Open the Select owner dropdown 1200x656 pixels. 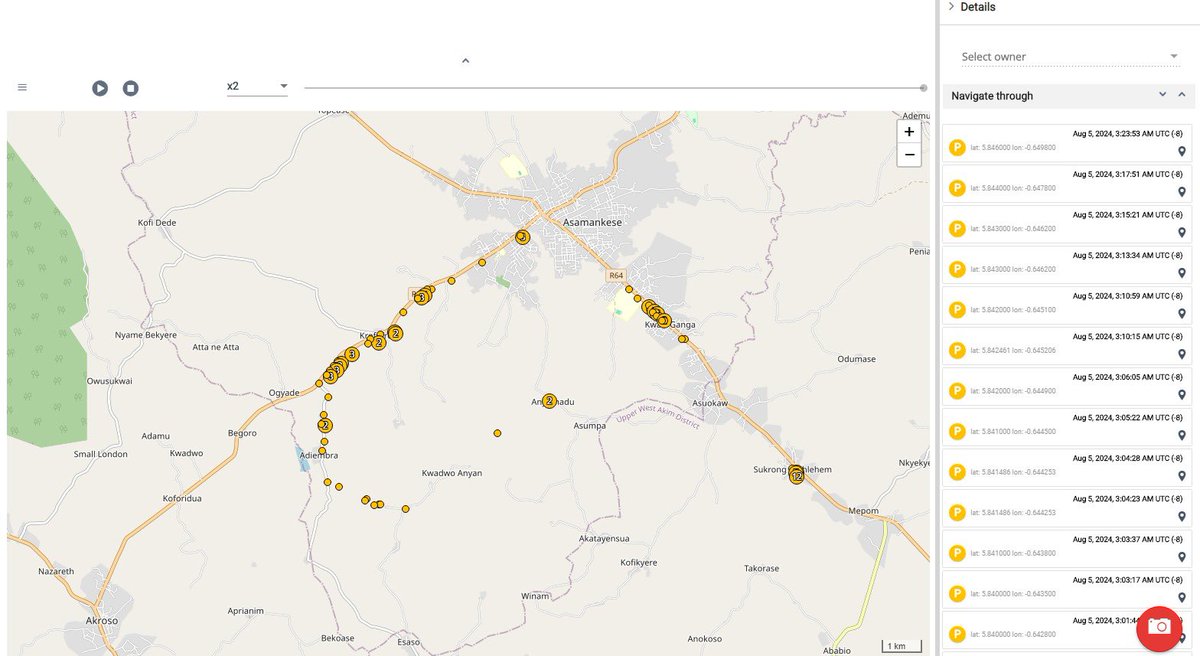point(1070,57)
